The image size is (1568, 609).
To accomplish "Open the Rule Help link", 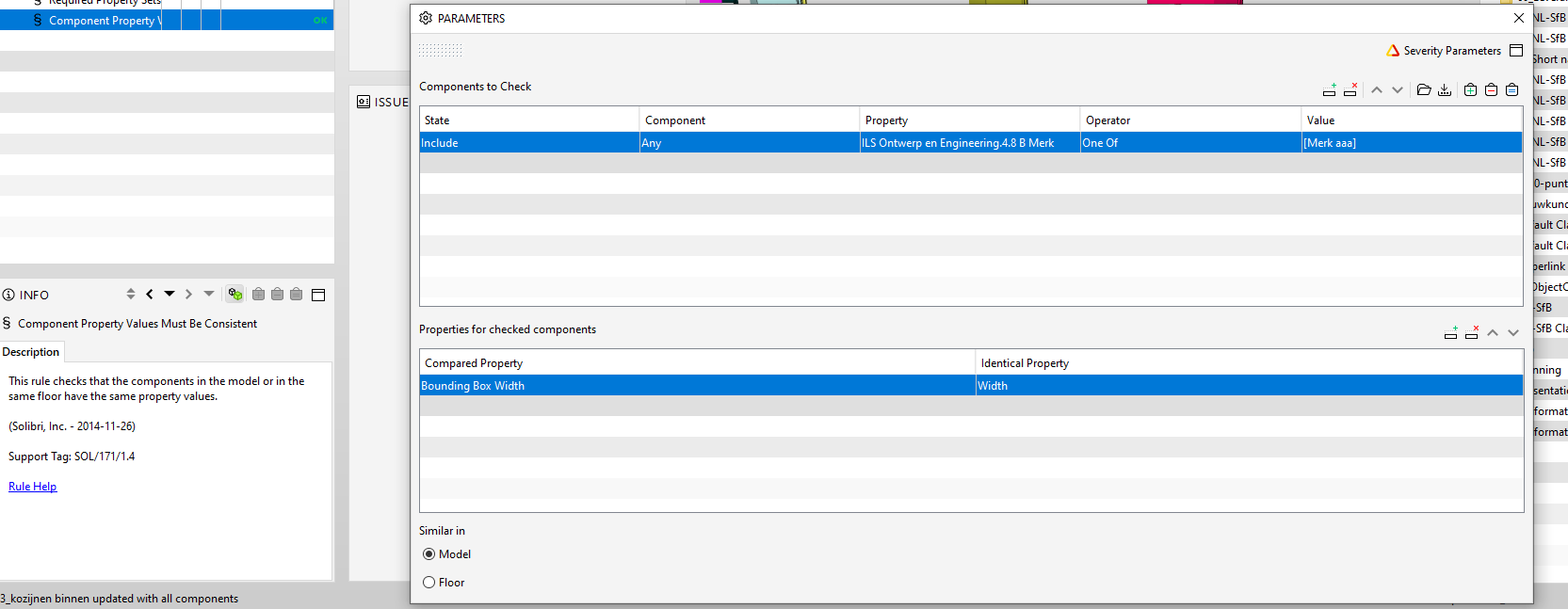I will coord(33,487).
